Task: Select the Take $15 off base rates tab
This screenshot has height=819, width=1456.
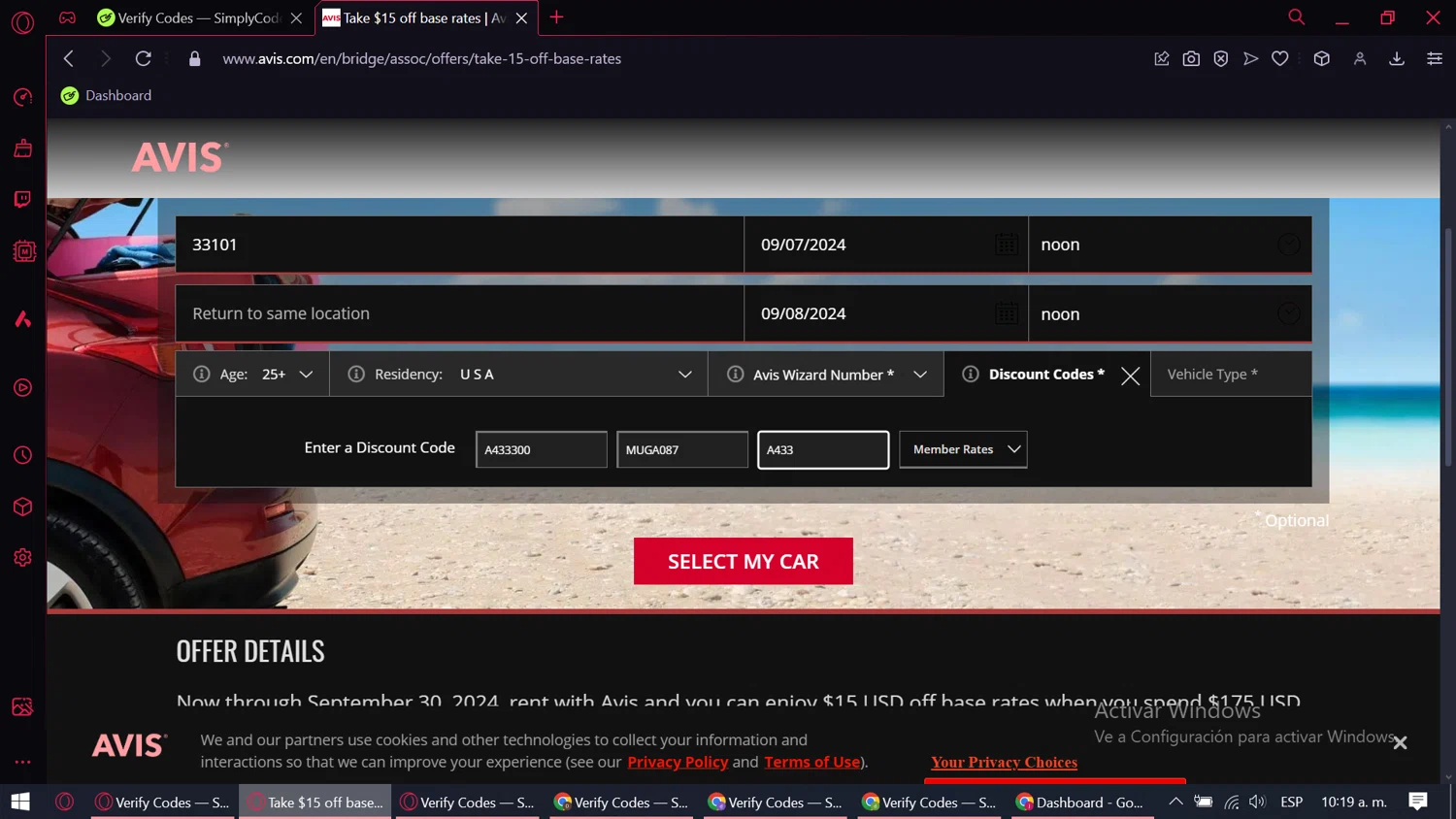Action: [424, 17]
